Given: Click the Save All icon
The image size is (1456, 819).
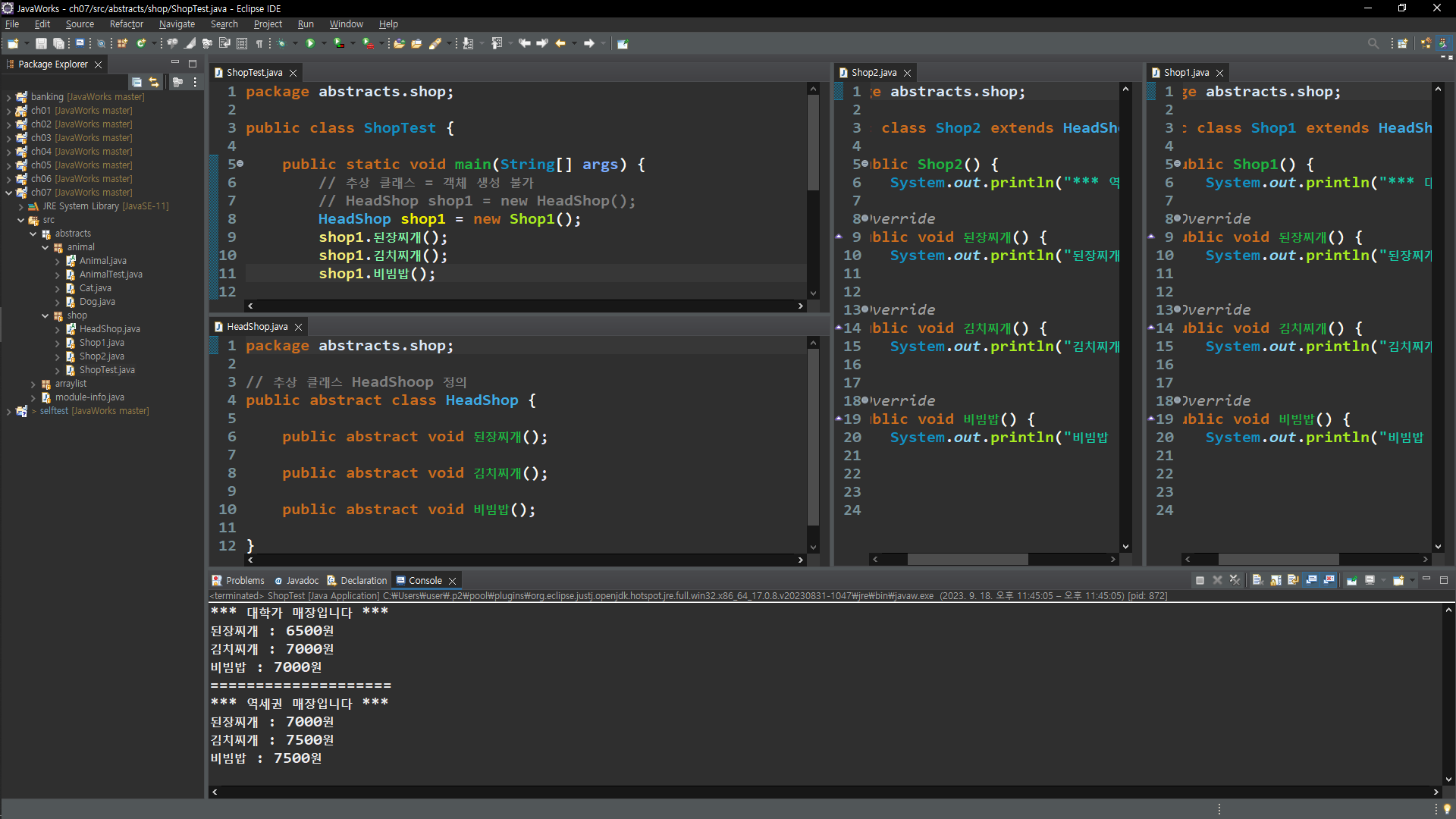Looking at the screenshot, I should (x=58, y=43).
